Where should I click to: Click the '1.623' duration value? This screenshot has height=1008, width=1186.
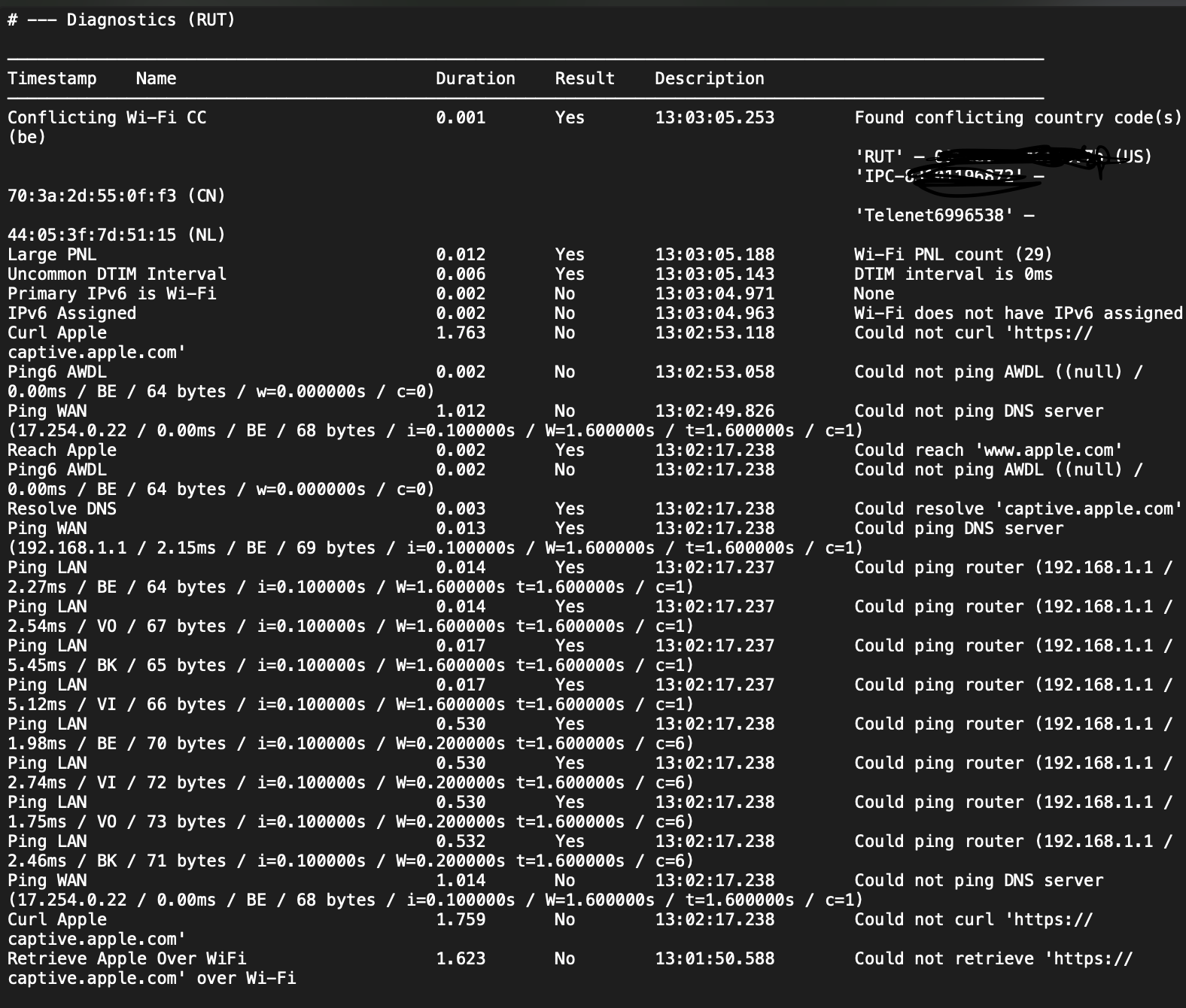pos(461,958)
